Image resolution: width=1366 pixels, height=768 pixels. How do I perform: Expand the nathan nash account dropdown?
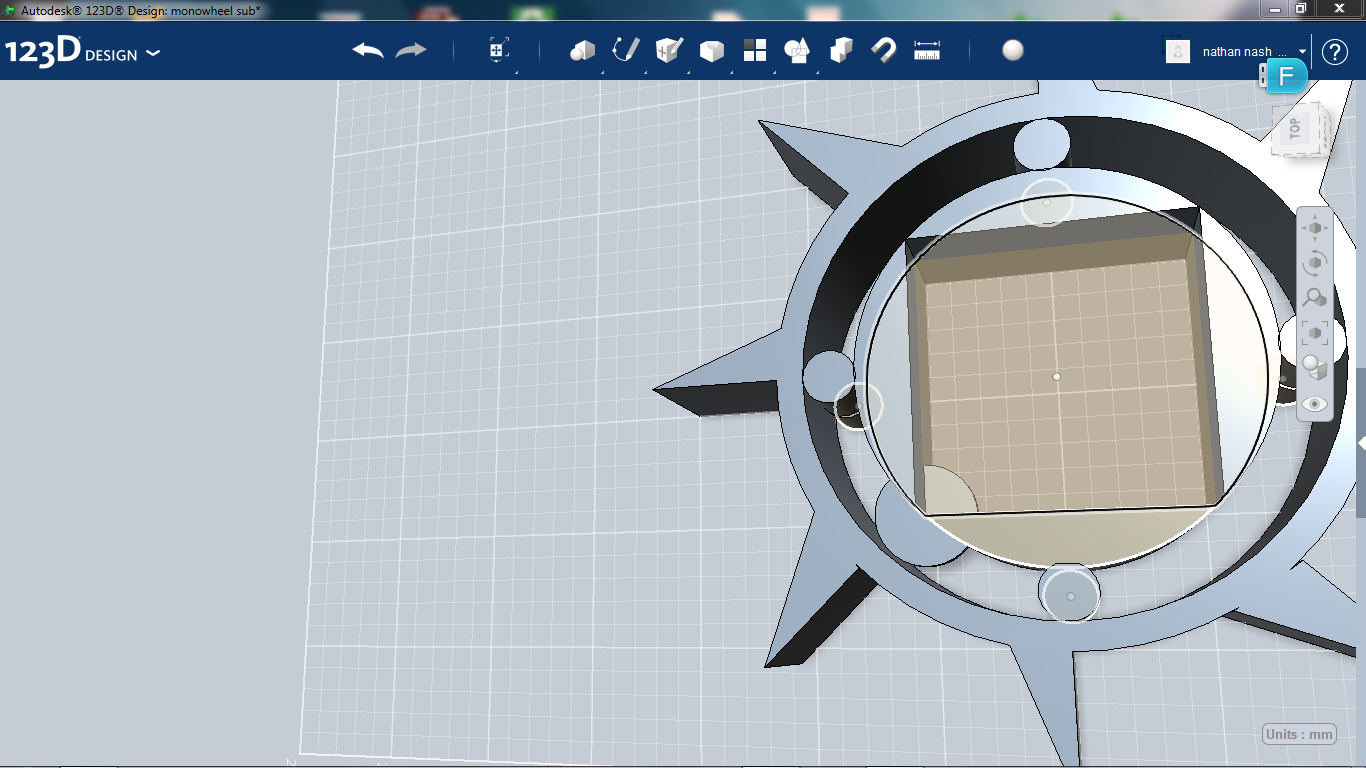pos(1303,51)
